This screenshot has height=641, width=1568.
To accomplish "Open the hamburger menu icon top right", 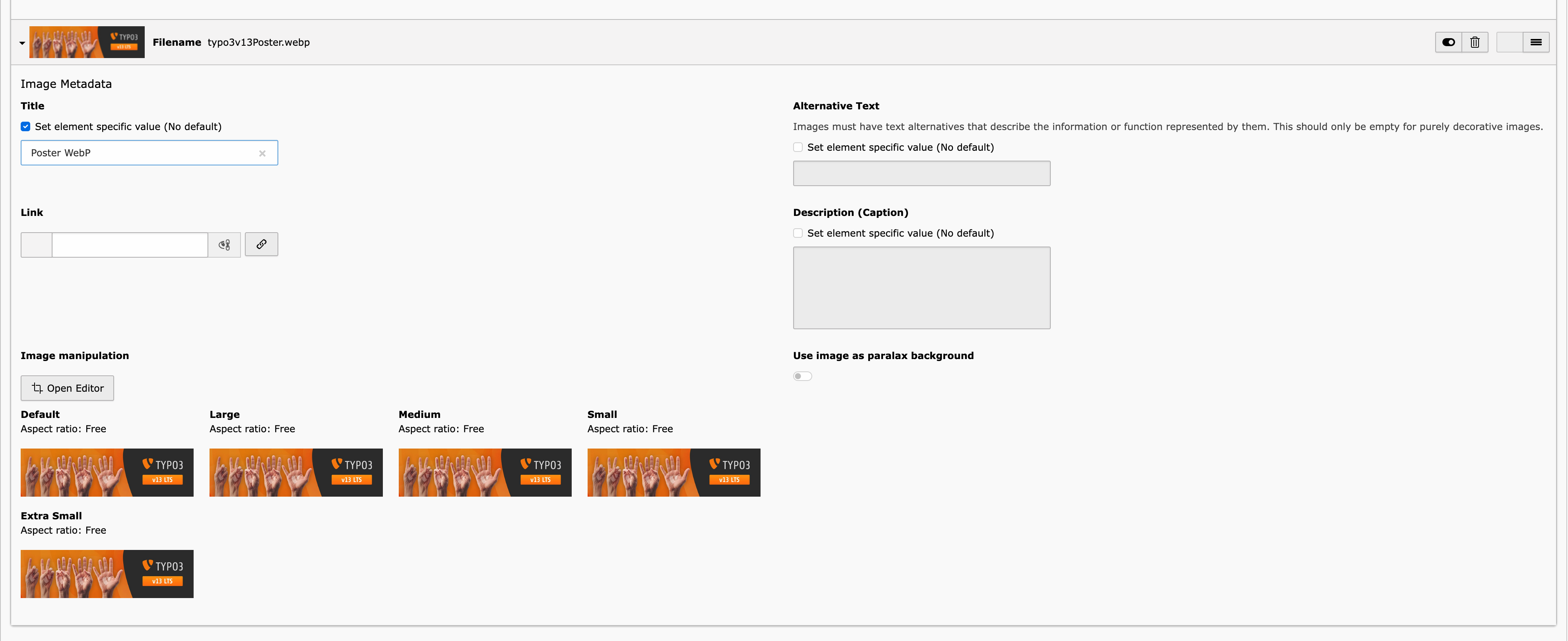I will (x=1536, y=42).
